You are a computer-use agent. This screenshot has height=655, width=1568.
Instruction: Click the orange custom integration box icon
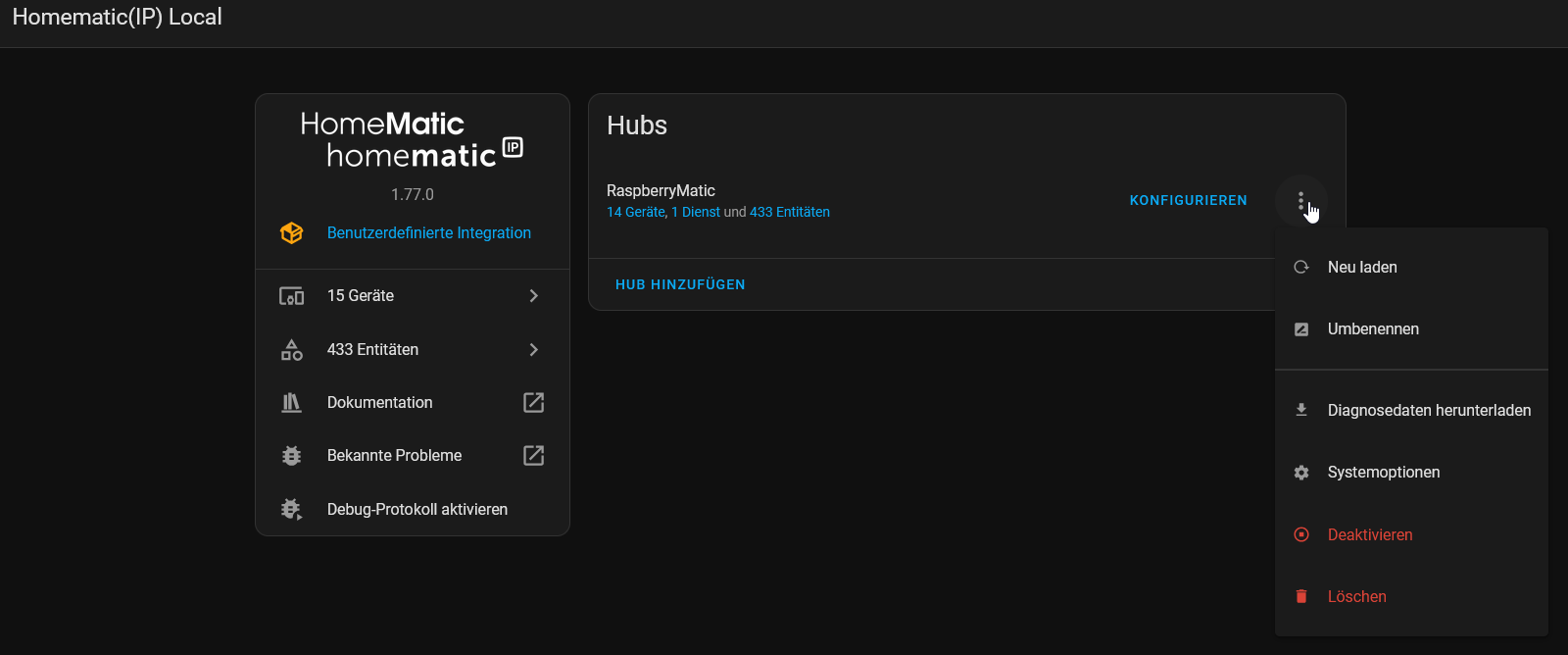(x=292, y=232)
